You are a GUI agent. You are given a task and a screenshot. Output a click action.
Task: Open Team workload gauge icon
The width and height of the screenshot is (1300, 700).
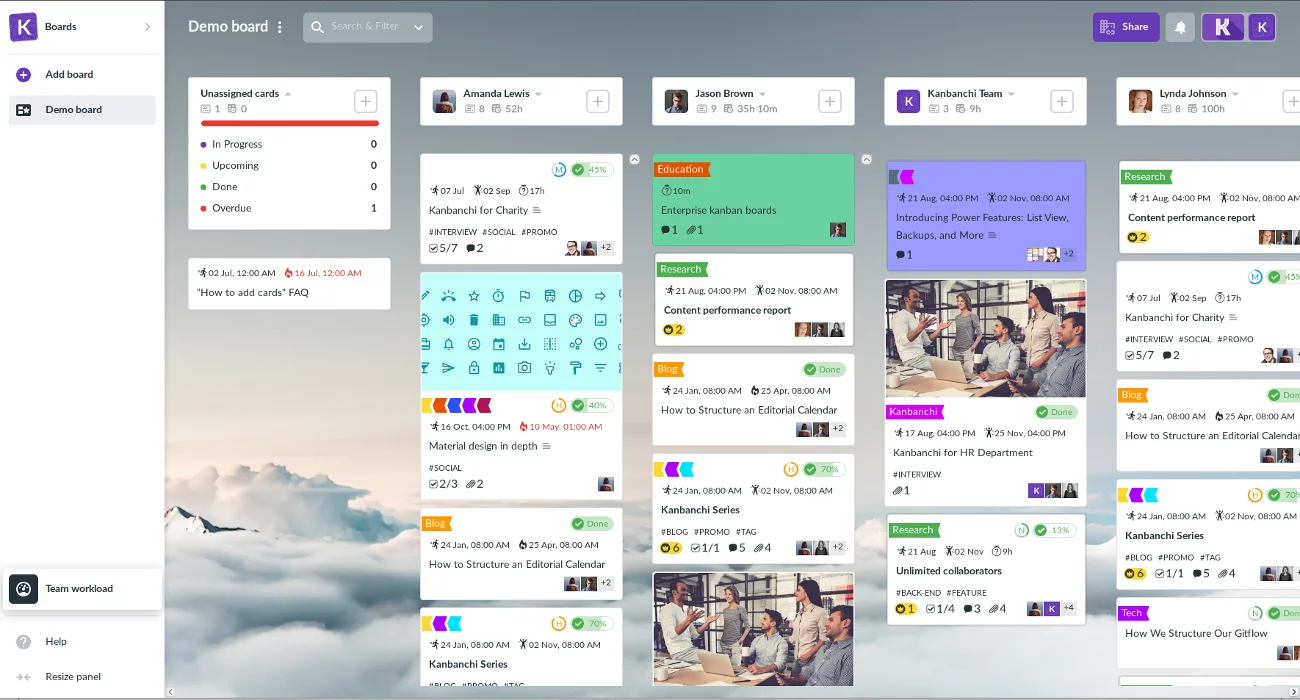[x=24, y=589]
